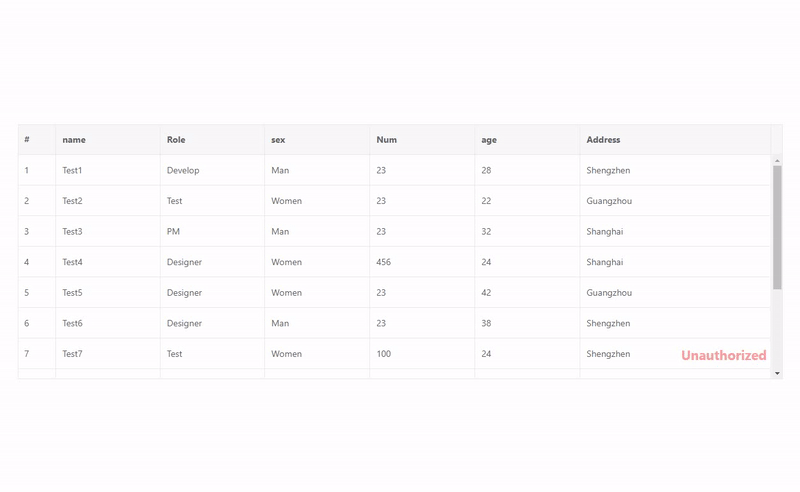The height and width of the screenshot is (492, 800).
Task: Click the scrollbar down arrow
Action: (x=777, y=373)
